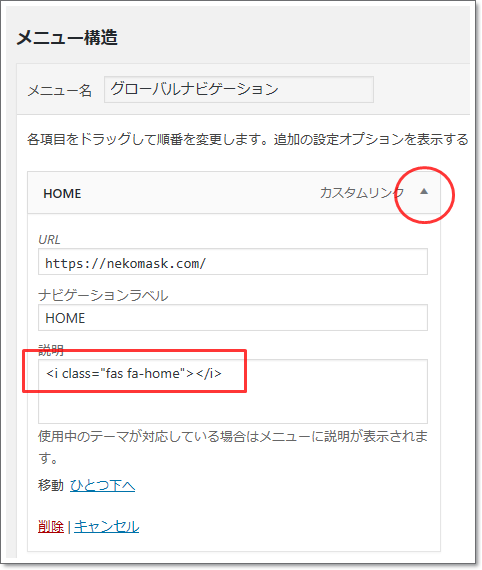482x570 pixels.
Task: Click the 説明 textarea with fa-home code
Action: pos(233,392)
